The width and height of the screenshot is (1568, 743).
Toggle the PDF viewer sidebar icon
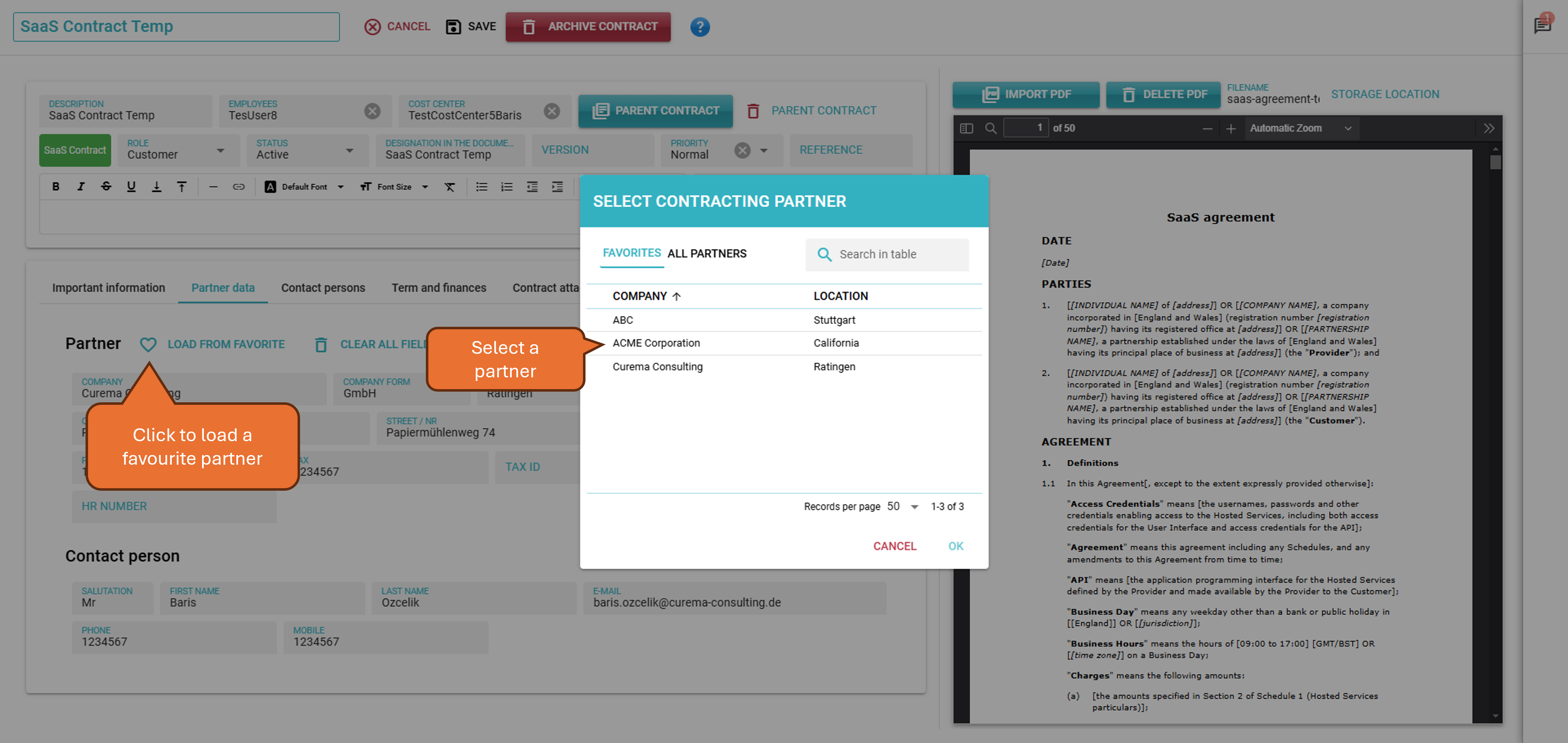[966, 128]
